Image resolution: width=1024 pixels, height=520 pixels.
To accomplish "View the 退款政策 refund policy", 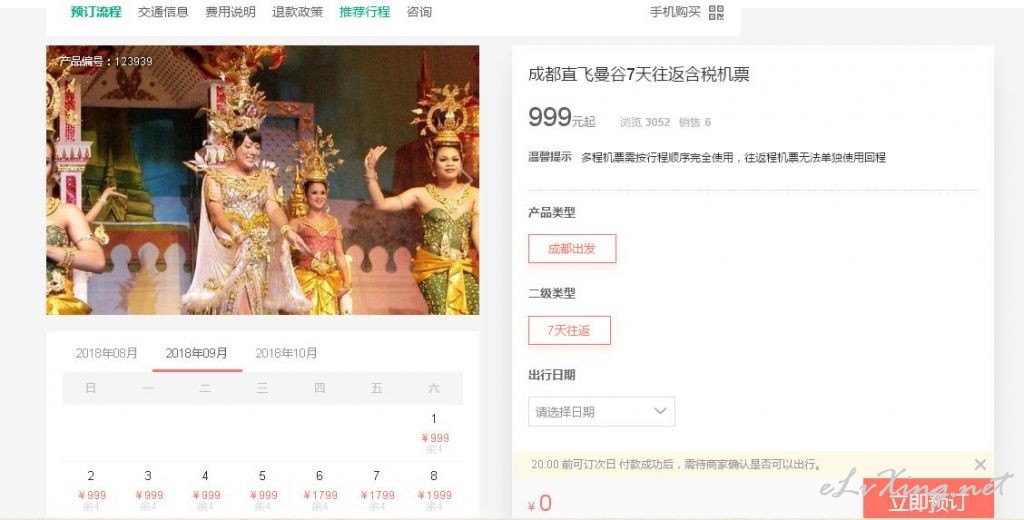I will [x=298, y=12].
